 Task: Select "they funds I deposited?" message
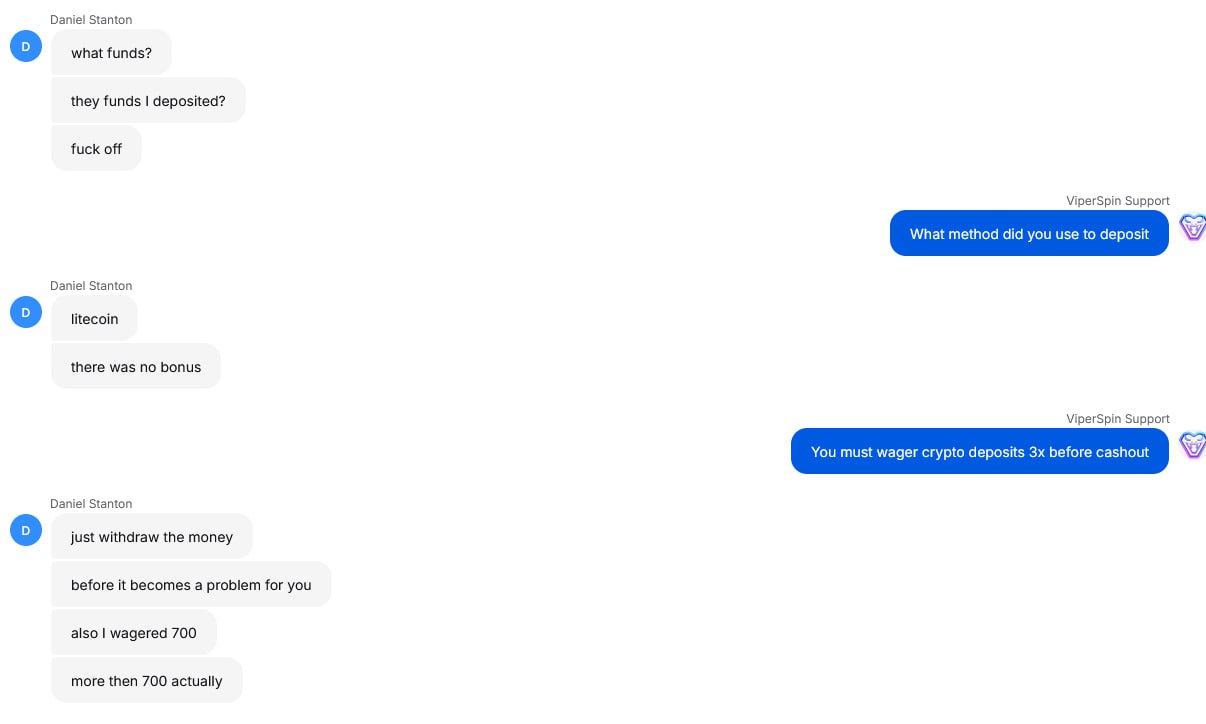tap(148, 101)
